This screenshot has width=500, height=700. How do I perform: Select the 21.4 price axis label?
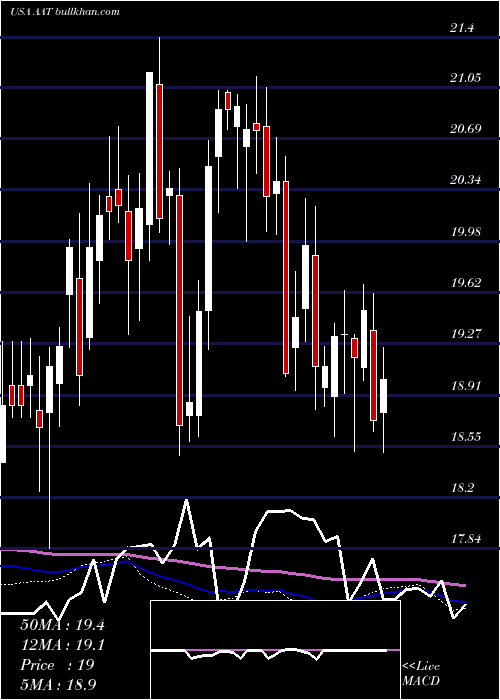coord(462,28)
